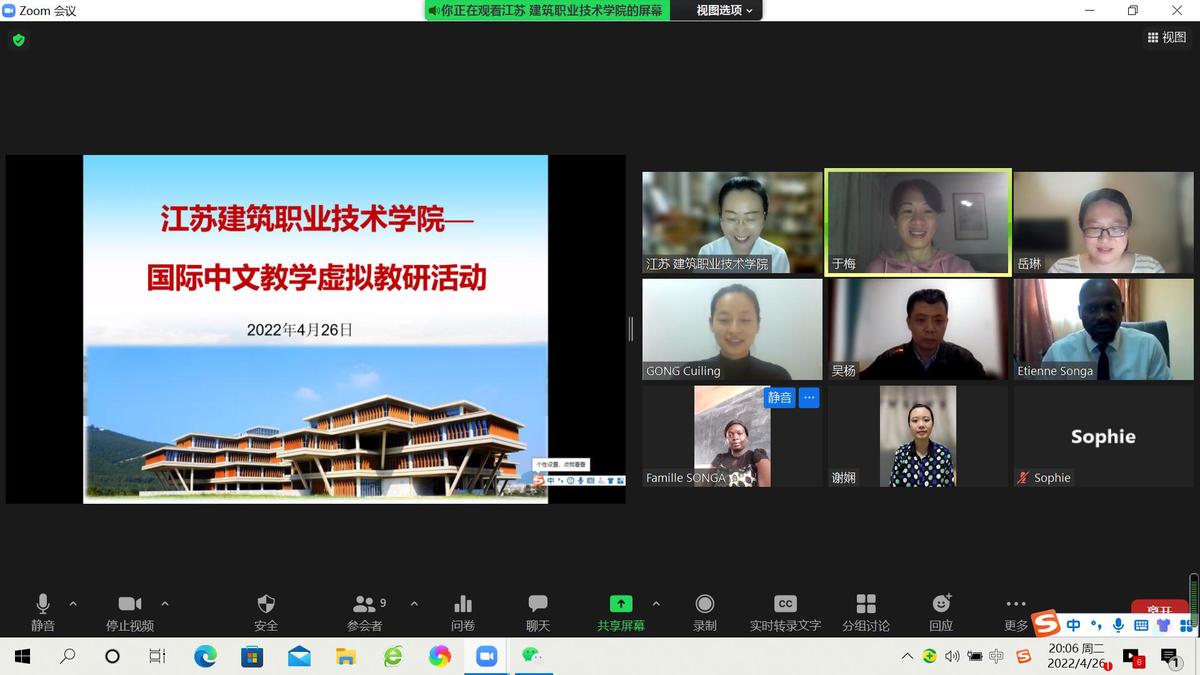Click the divider handle beside the shared screen
Viewport: 1200px width, 675px height.
(x=631, y=329)
